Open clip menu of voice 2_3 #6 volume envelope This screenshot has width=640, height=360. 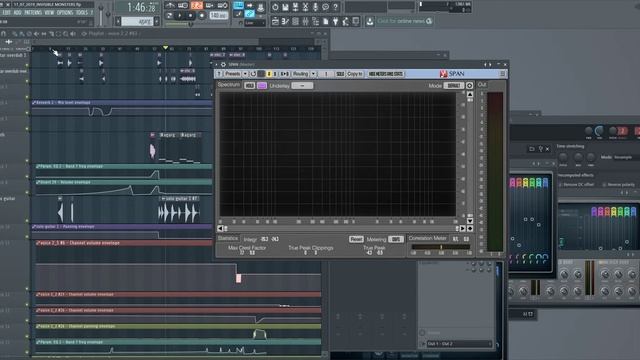tap(38, 243)
